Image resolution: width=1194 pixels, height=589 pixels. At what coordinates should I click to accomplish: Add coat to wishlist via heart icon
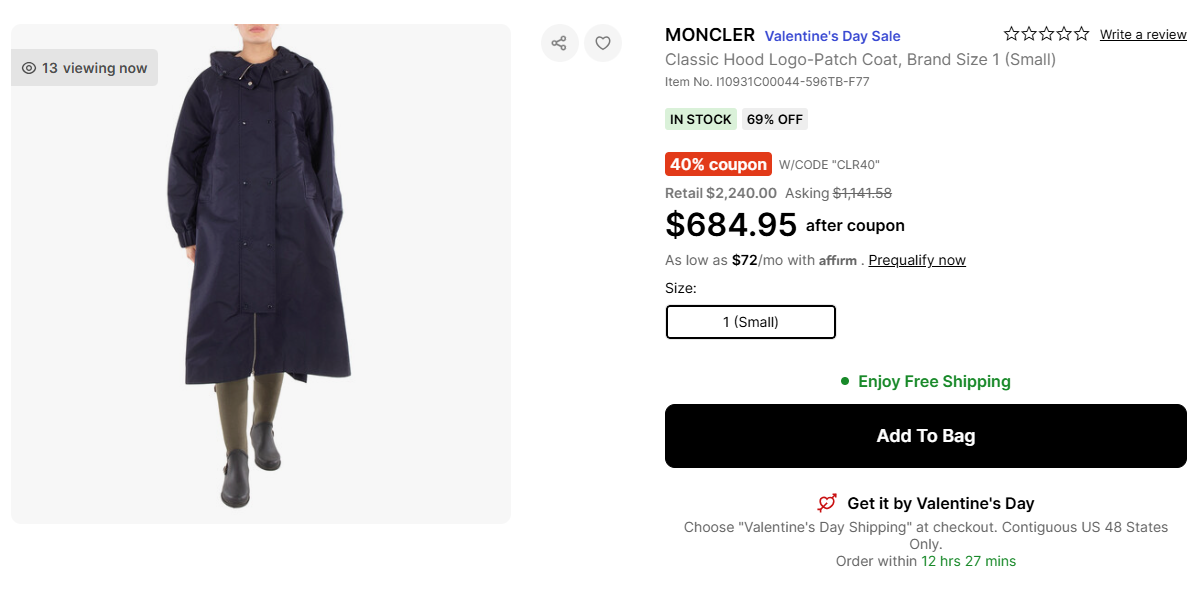pos(603,43)
